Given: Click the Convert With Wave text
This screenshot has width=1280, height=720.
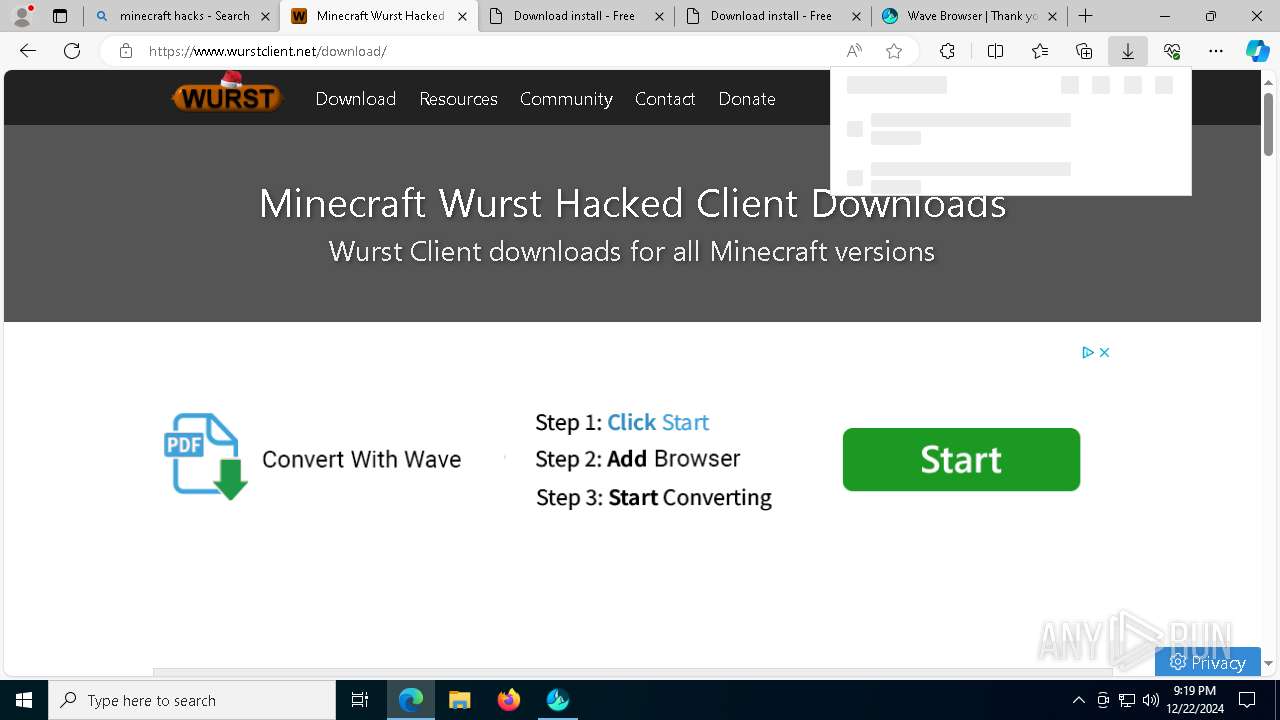Looking at the screenshot, I should click(x=361, y=459).
